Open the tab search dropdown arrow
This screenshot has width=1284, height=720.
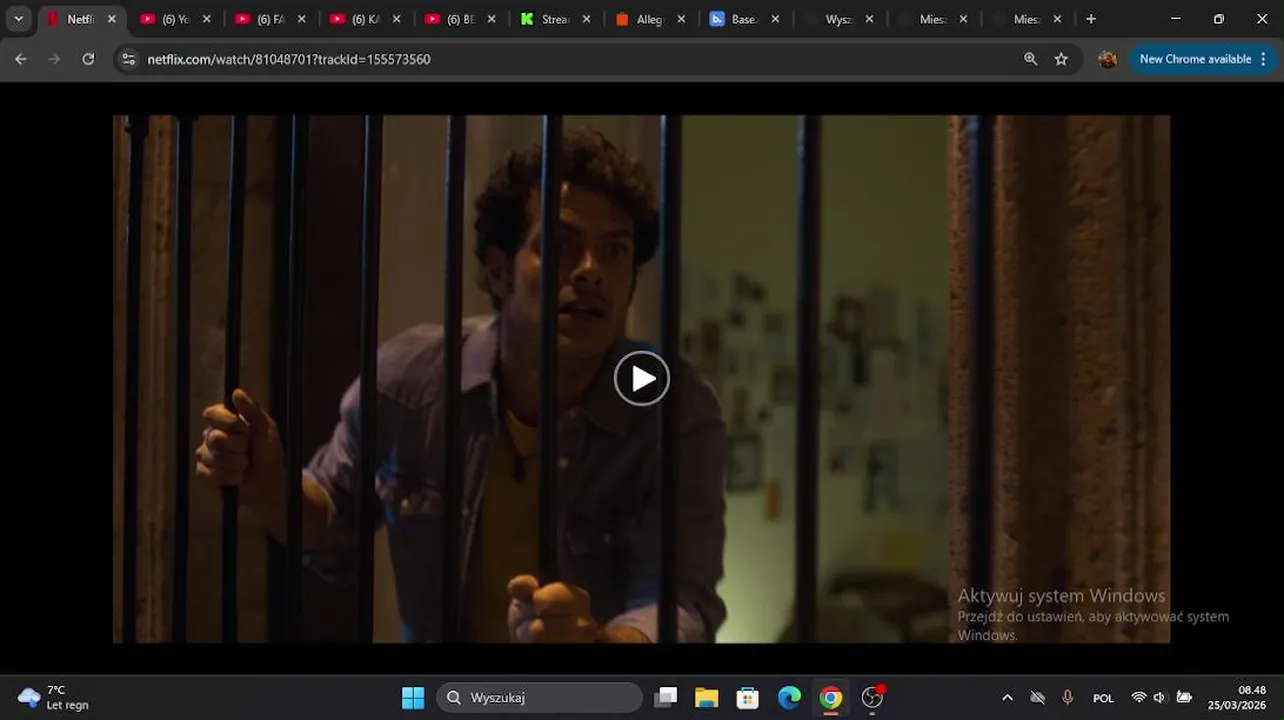pyautogui.click(x=18, y=19)
